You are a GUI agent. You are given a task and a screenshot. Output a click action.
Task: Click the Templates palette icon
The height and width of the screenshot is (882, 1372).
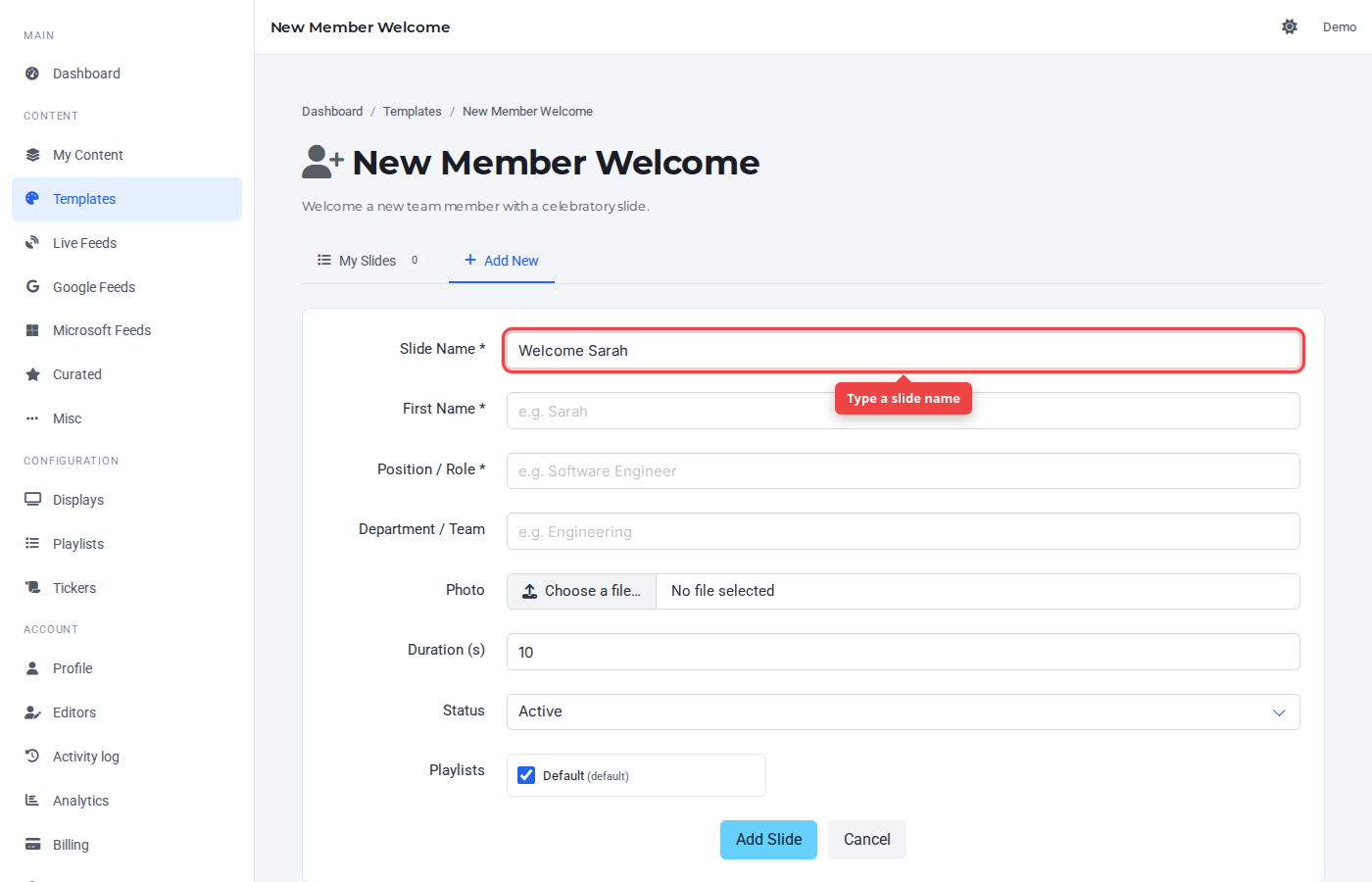32,199
